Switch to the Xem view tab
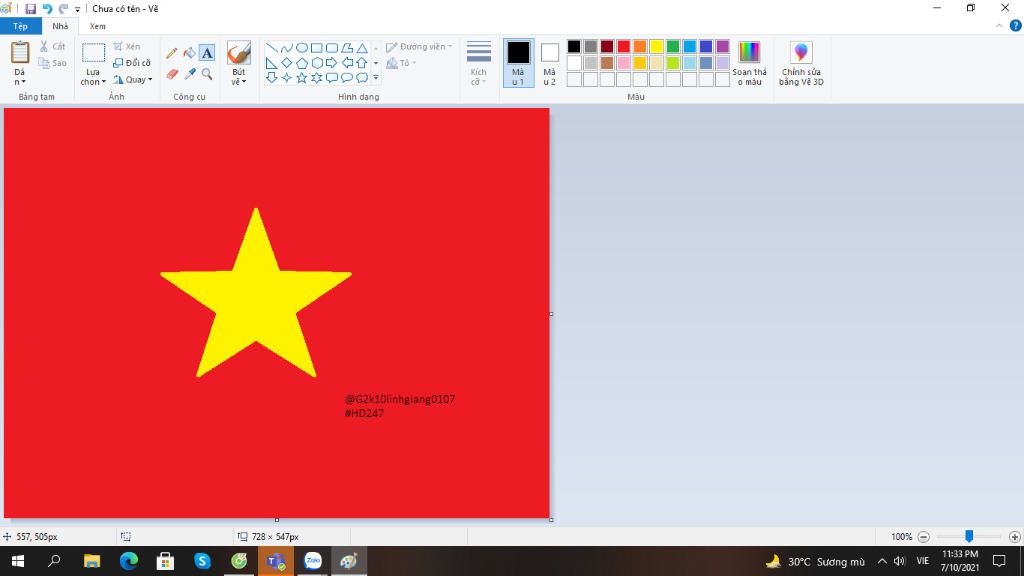The height and width of the screenshot is (576, 1024). [97, 26]
